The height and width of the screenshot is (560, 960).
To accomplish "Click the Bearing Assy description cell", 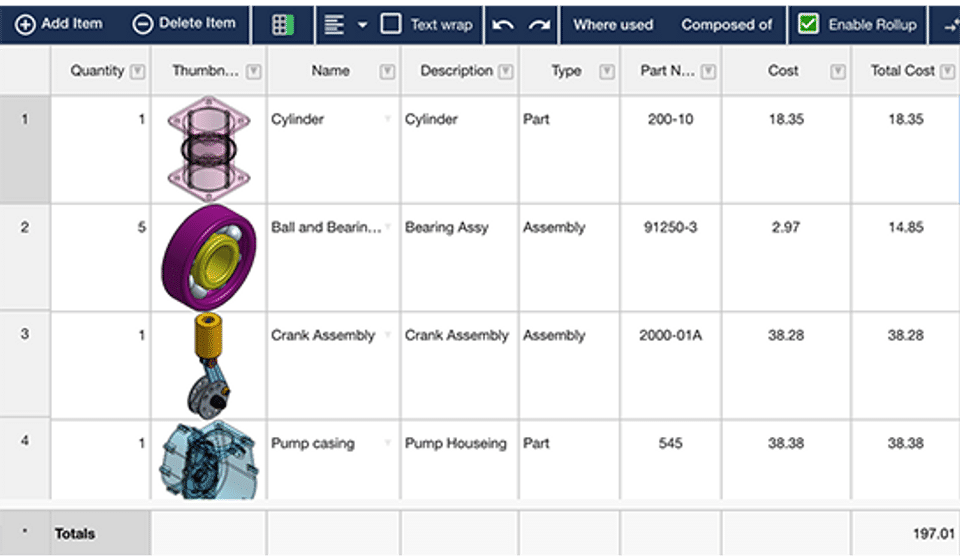I will pyautogui.click(x=459, y=257).
